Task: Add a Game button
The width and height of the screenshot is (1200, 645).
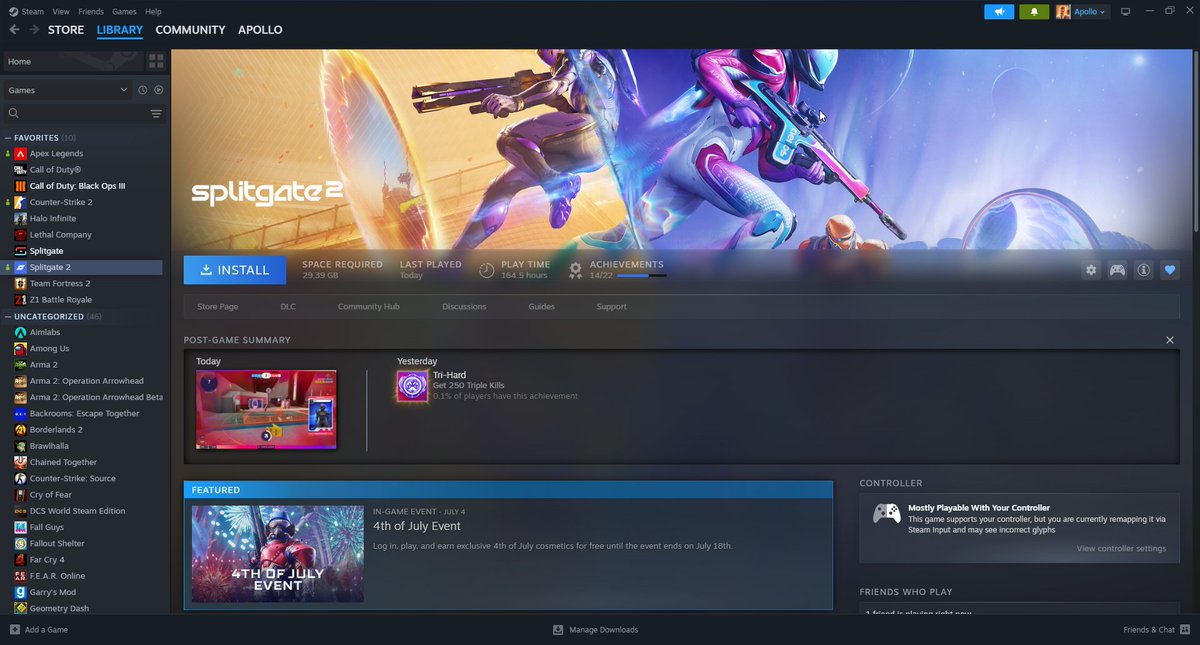Action: (39, 630)
